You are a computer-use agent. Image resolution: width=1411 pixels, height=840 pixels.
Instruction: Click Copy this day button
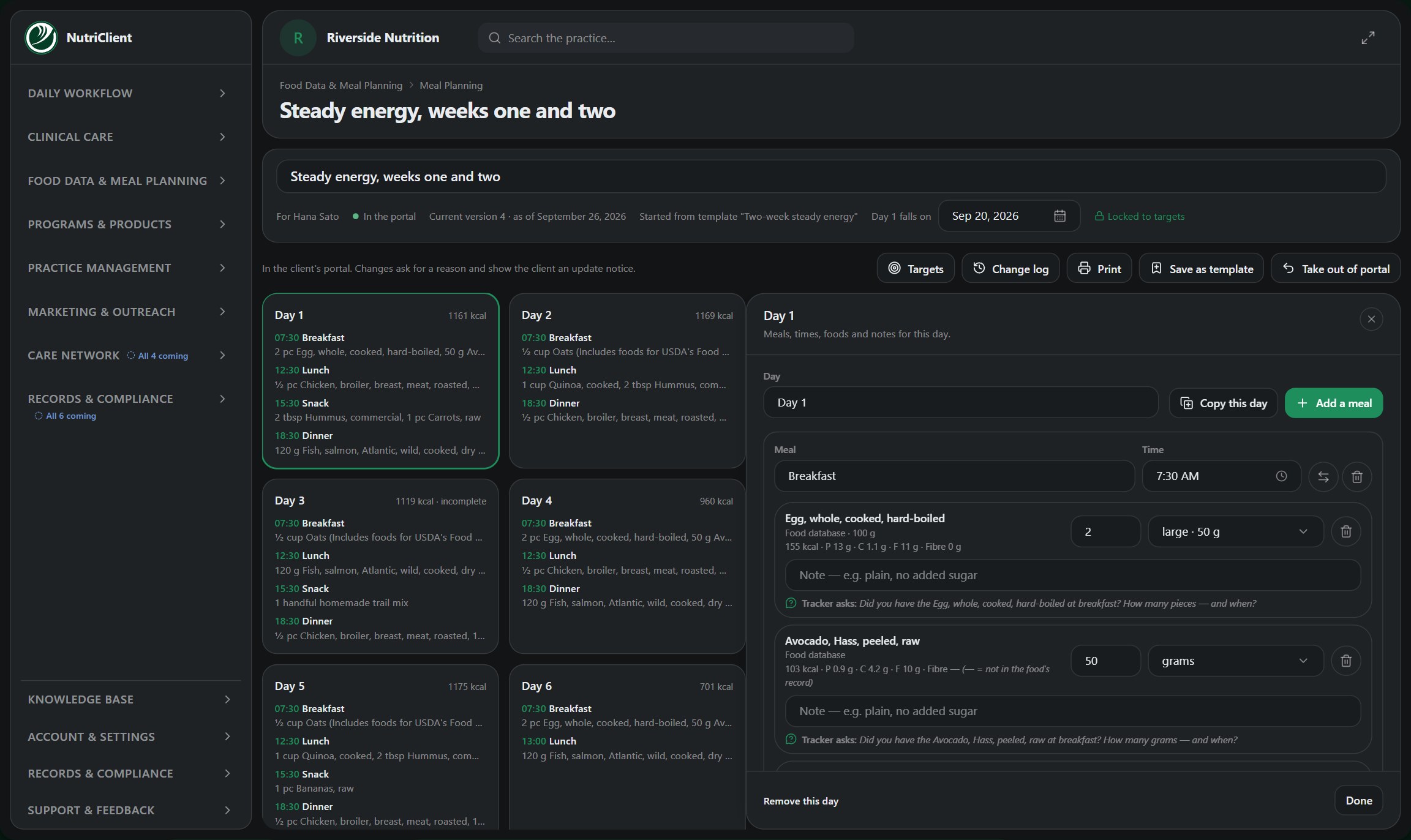coord(1223,403)
